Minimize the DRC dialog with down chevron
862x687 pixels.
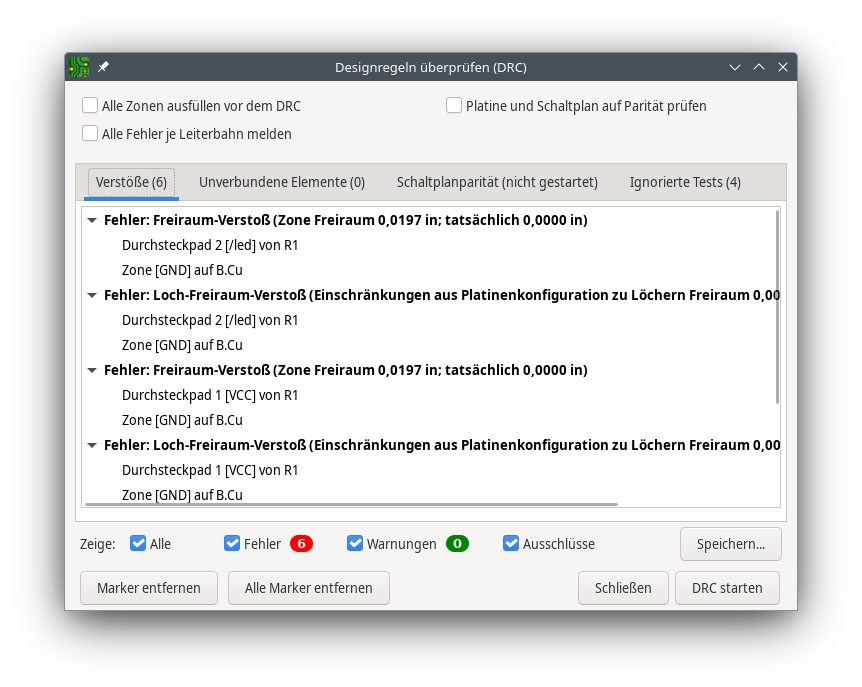pos(735,67)
